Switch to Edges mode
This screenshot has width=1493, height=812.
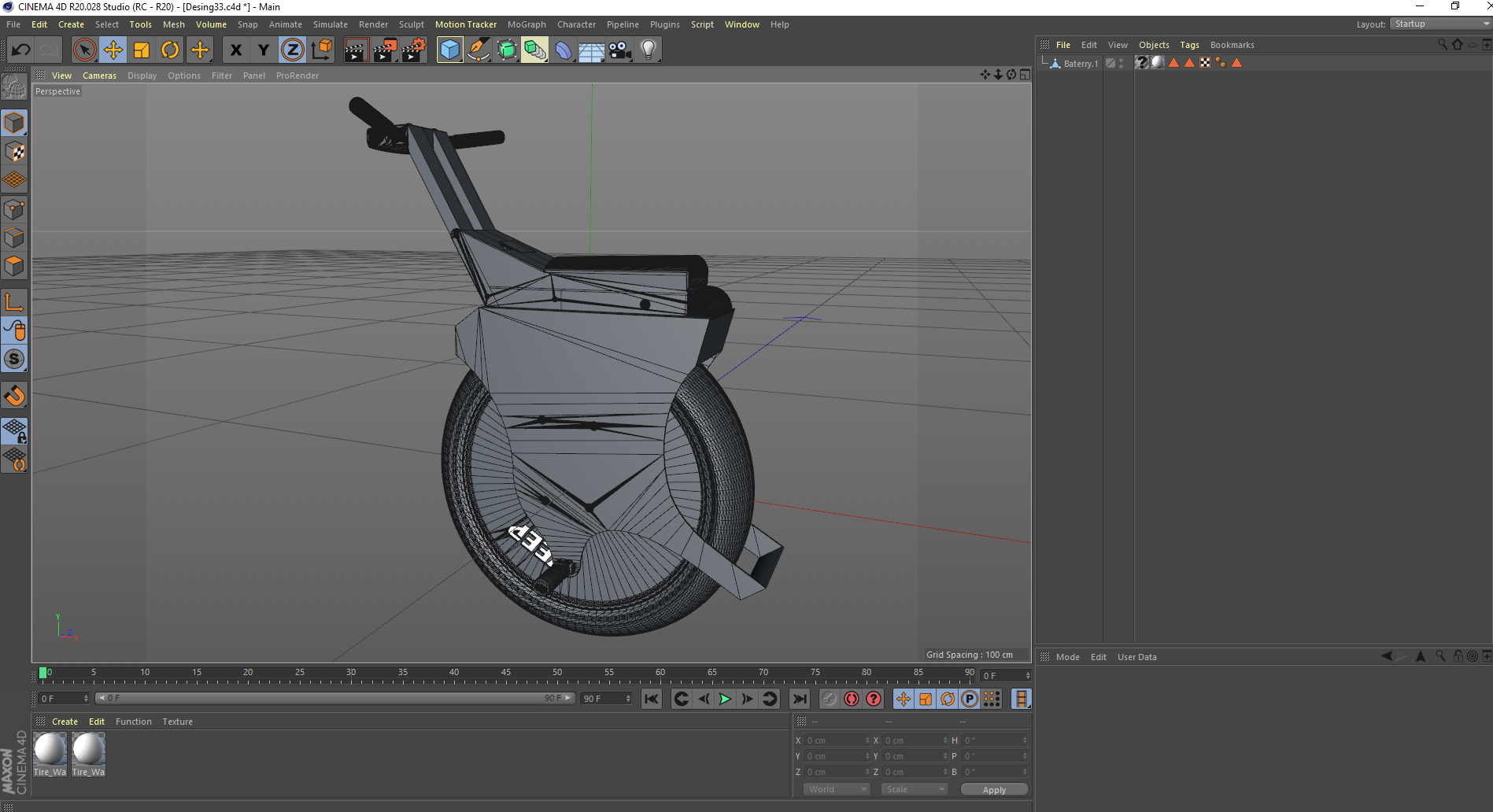click(x=14, y=238)
